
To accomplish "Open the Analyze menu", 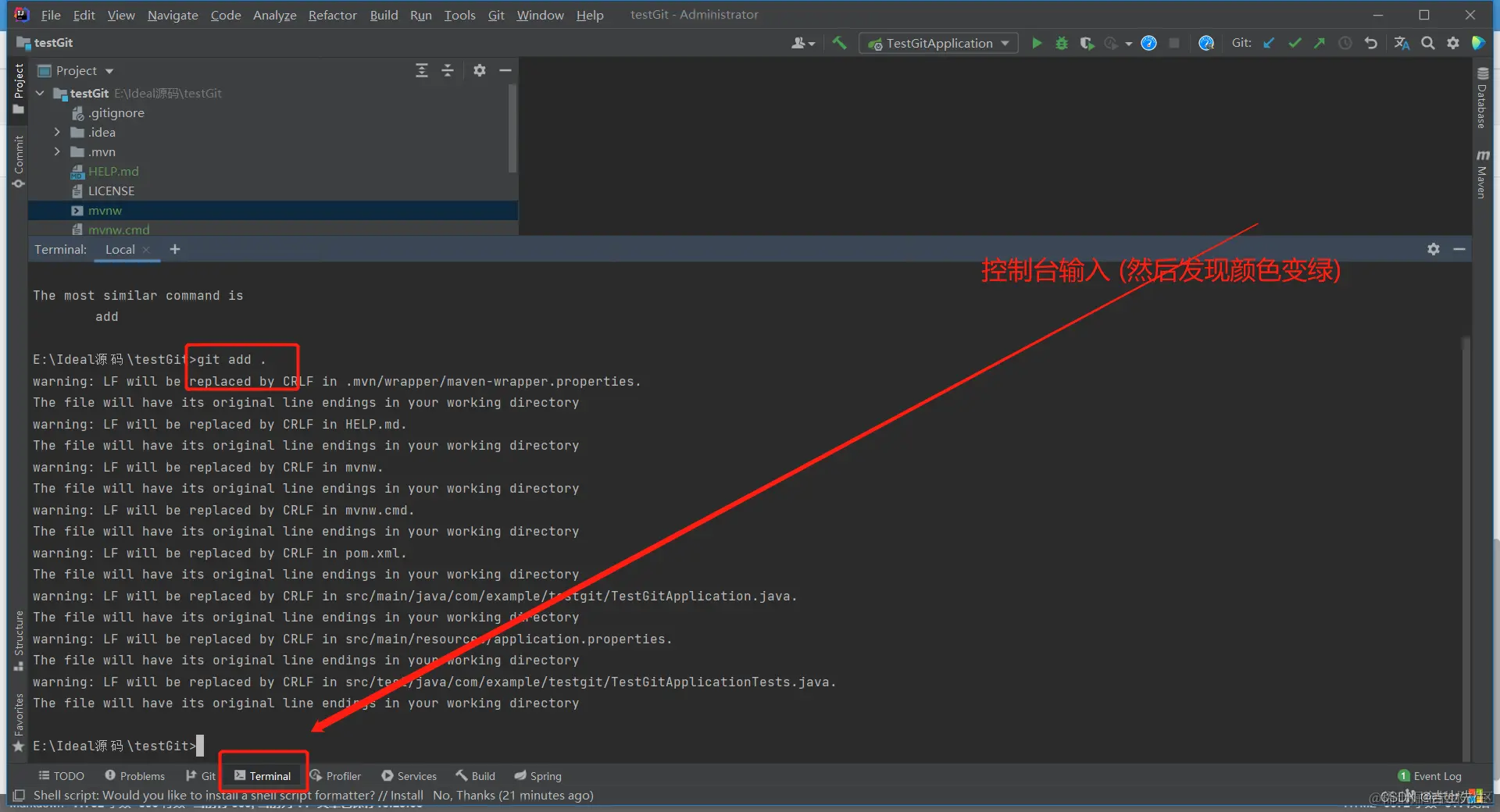I will pyautogui.click(x=274, y=15).
